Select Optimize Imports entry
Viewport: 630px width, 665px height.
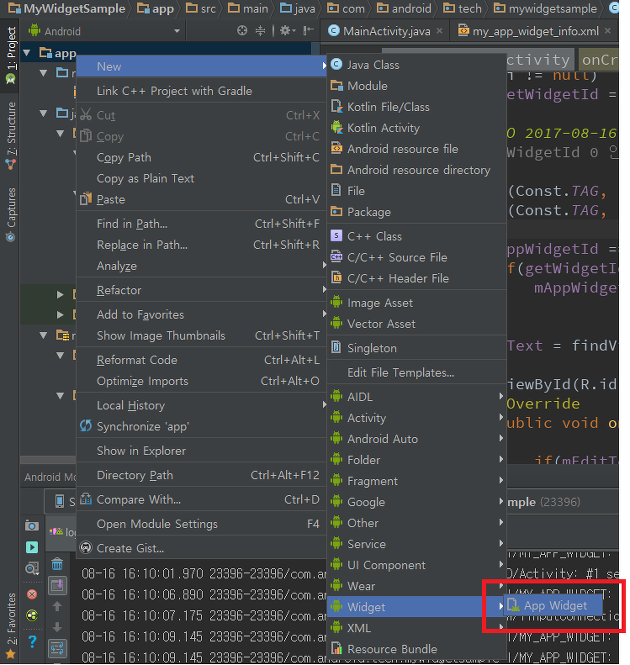(x=201, y=381)
